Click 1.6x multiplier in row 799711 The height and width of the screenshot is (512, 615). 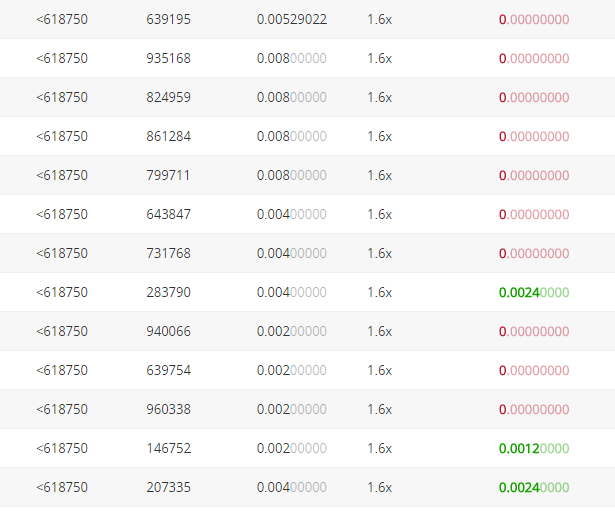pos(379,175)
